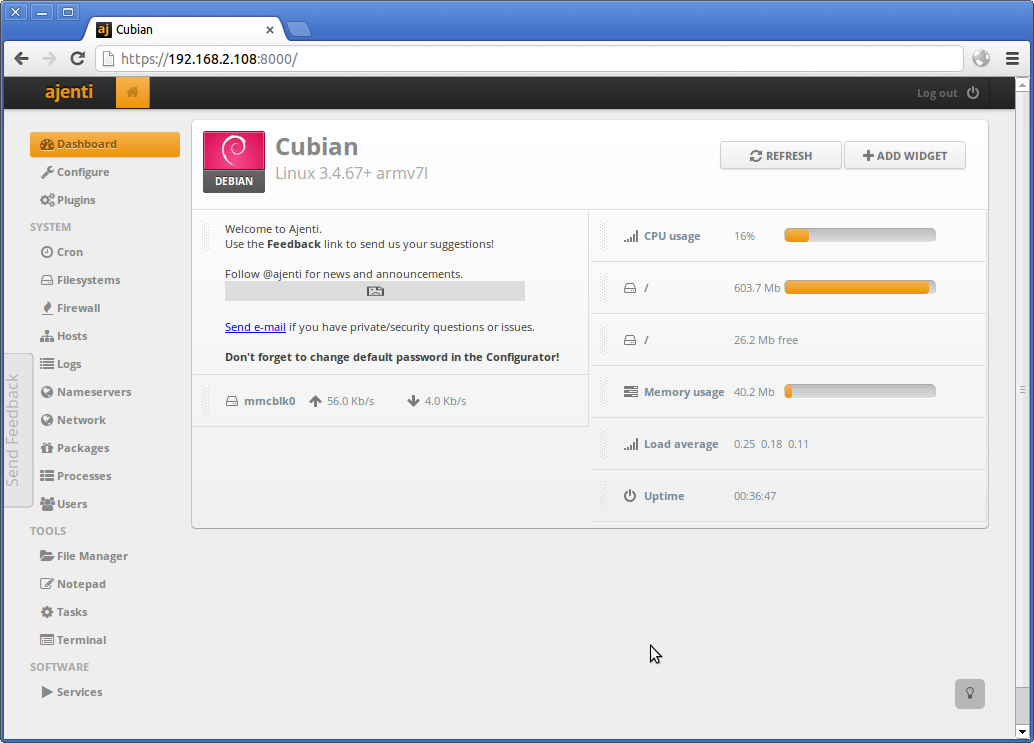Click the Uptime value 00:36:47

(x=755, y=496)
